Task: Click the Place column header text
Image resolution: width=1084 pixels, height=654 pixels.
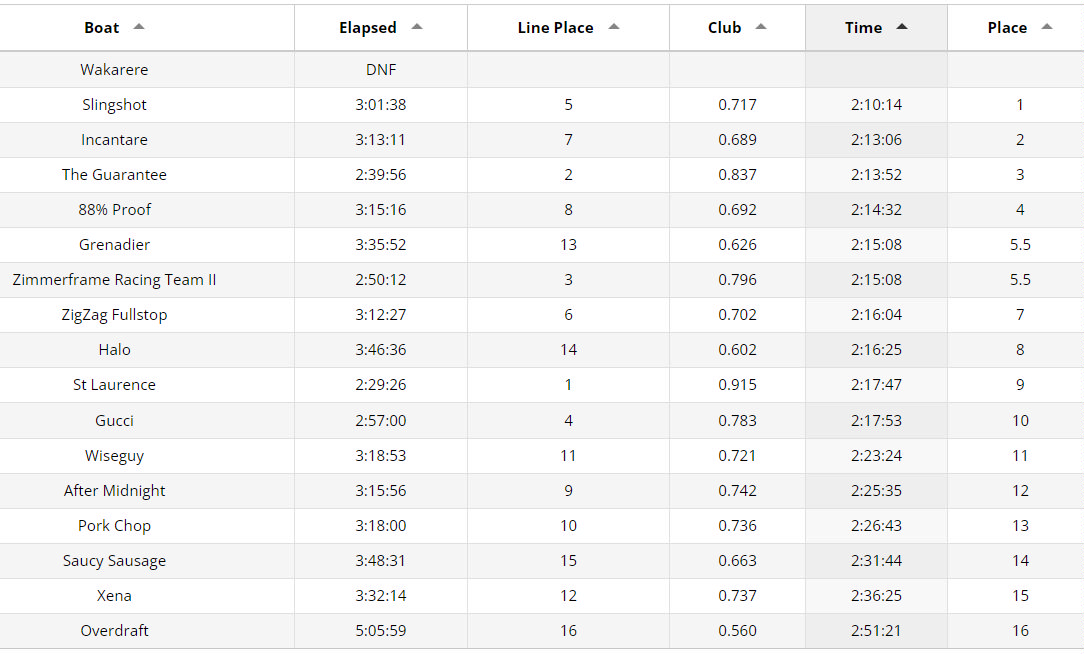Action: click(1007, 28)
